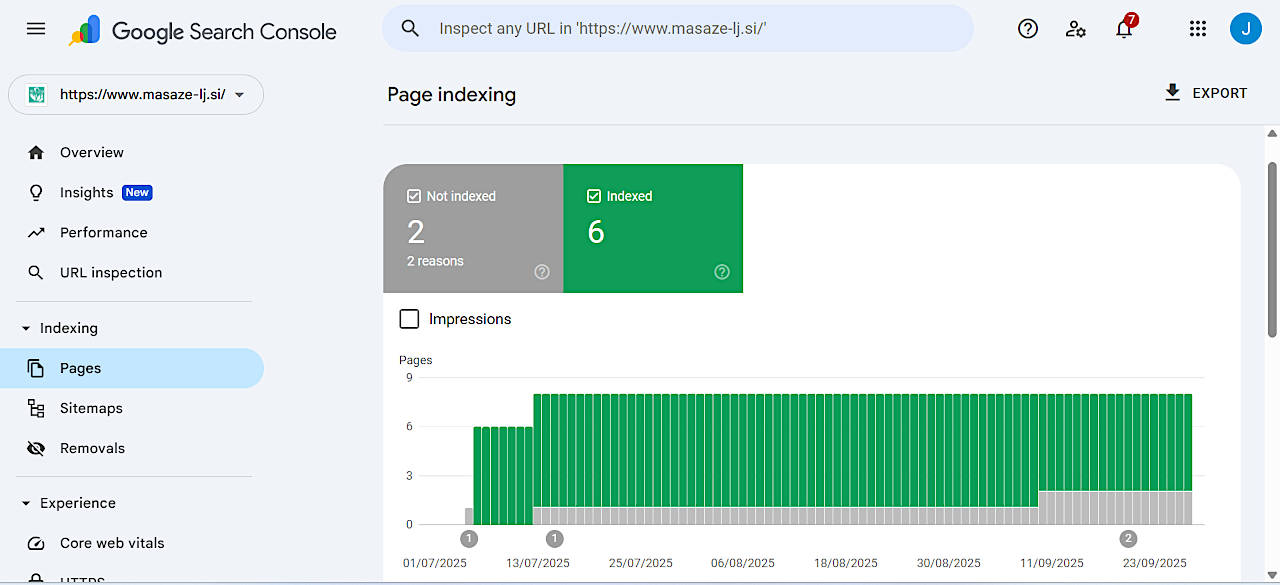
Task: Go to Performance in sidebar
Action: [x=103, y=232]
